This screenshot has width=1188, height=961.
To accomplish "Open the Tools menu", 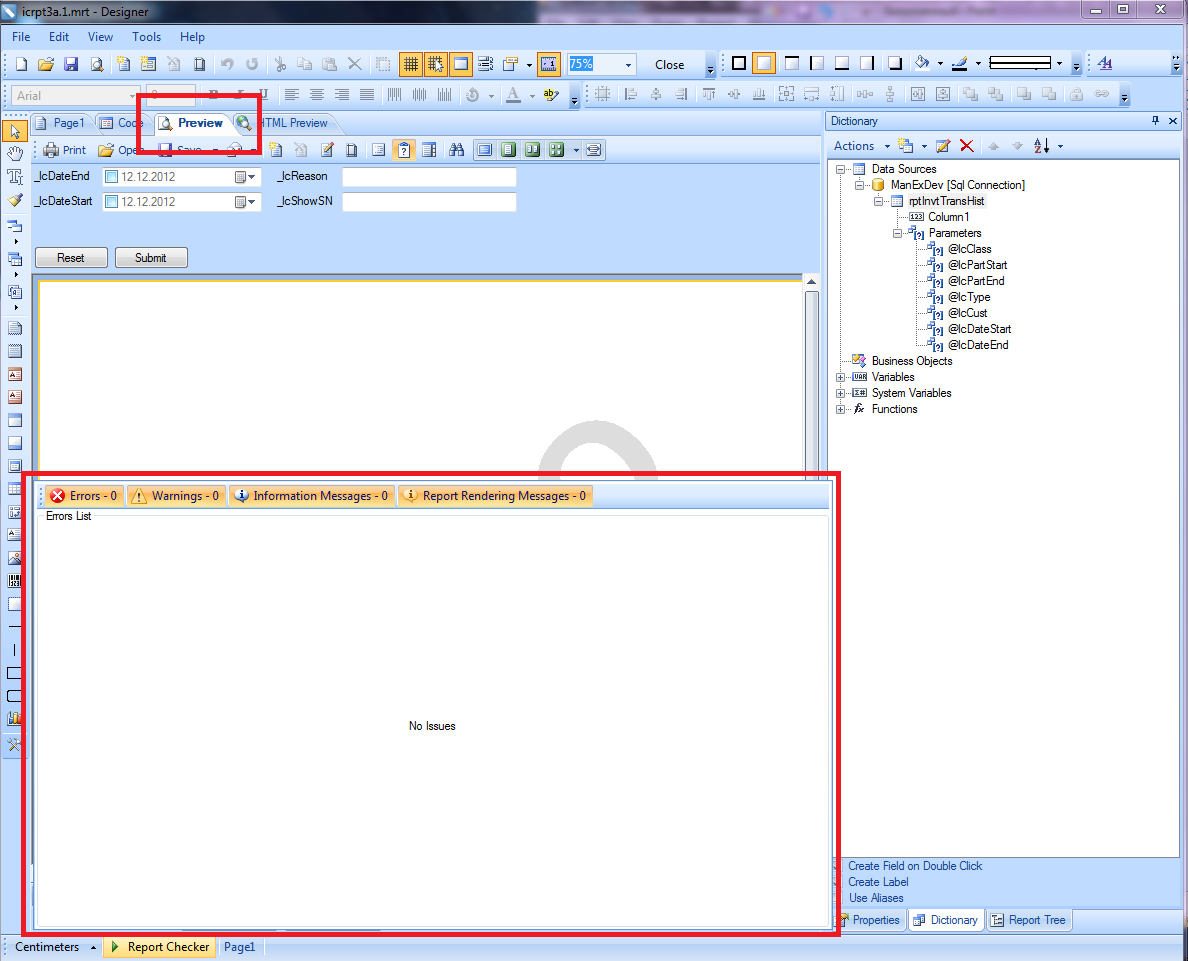I will click(146, 36).
